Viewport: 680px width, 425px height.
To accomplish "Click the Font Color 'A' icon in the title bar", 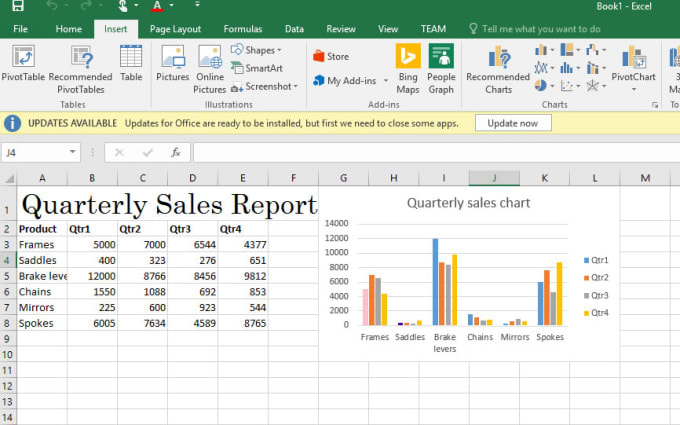I will [157, 6].
